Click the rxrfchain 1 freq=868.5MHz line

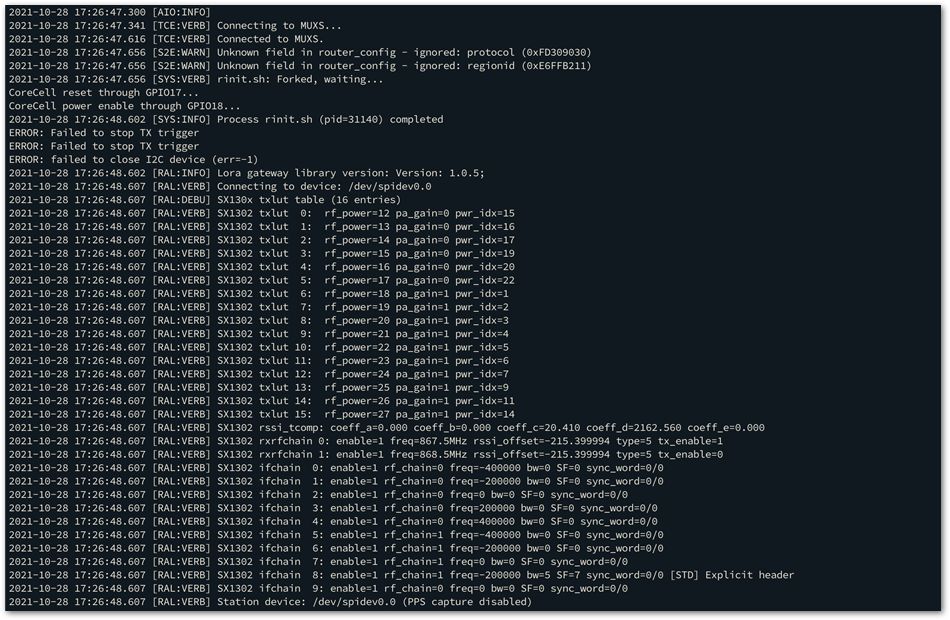click(366, 454)
